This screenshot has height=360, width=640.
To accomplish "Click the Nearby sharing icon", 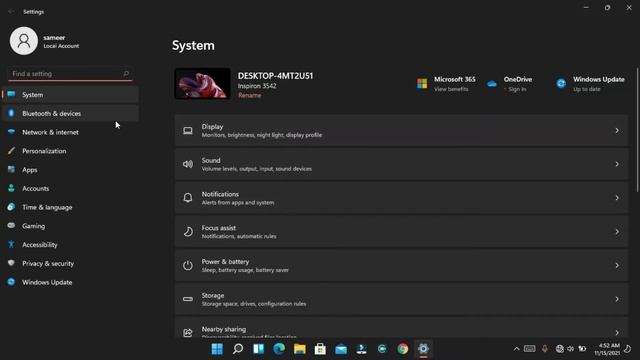I will coord(188,333).
